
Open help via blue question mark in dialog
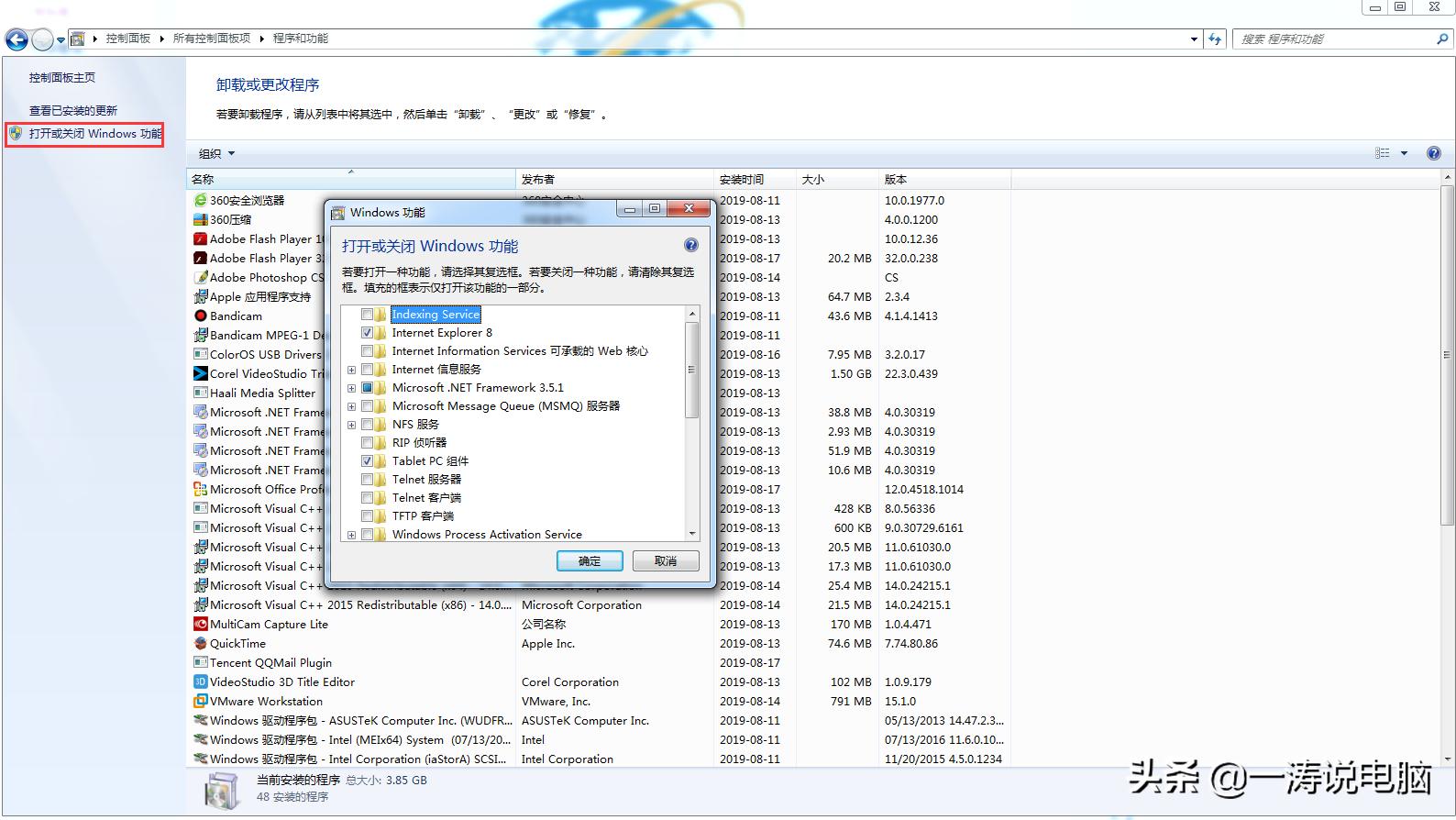[690, 245]
